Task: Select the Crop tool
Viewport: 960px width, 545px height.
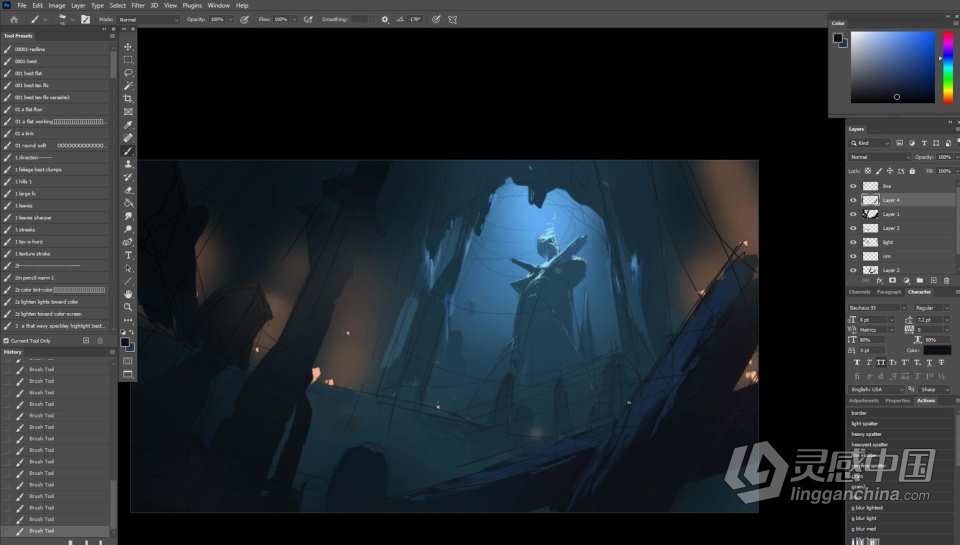Action: pos(128,99)
